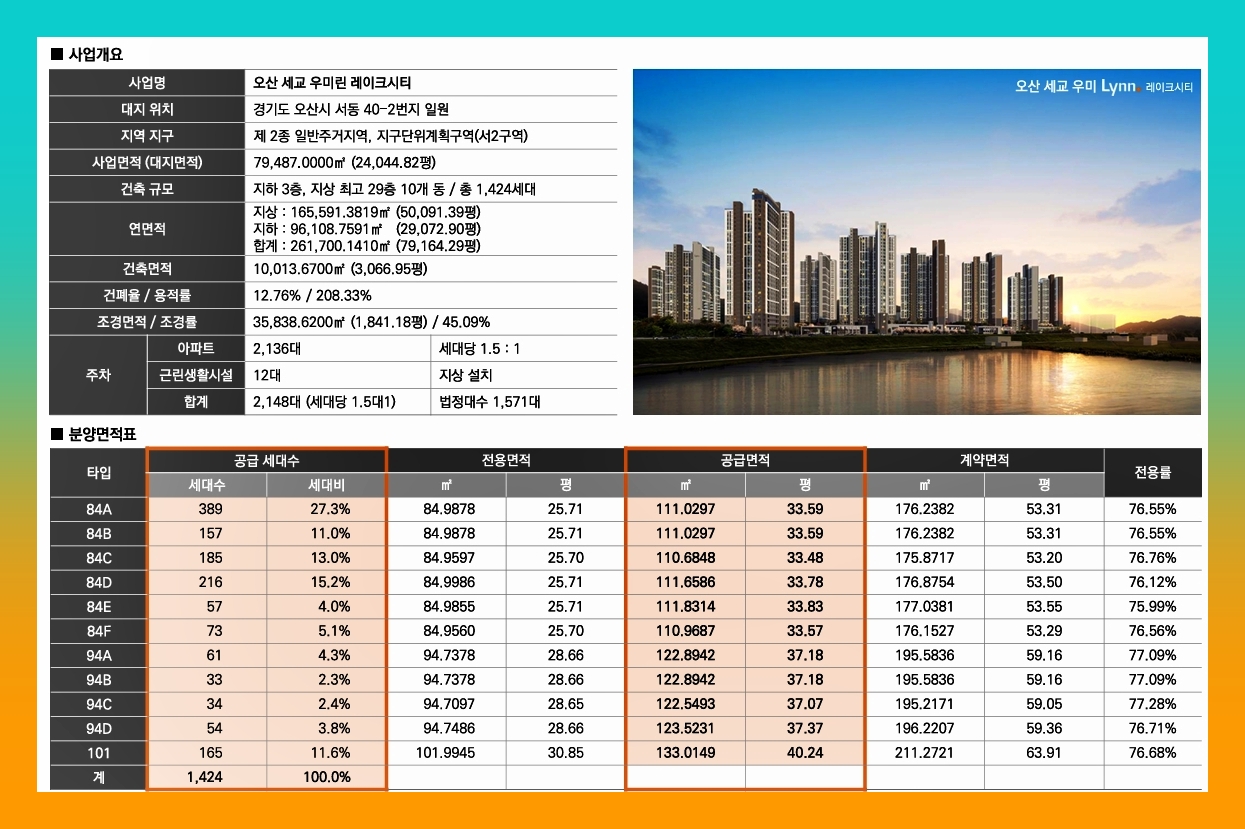
Task: Click the '12.76% / 208.33%' value
Action: 313,296
